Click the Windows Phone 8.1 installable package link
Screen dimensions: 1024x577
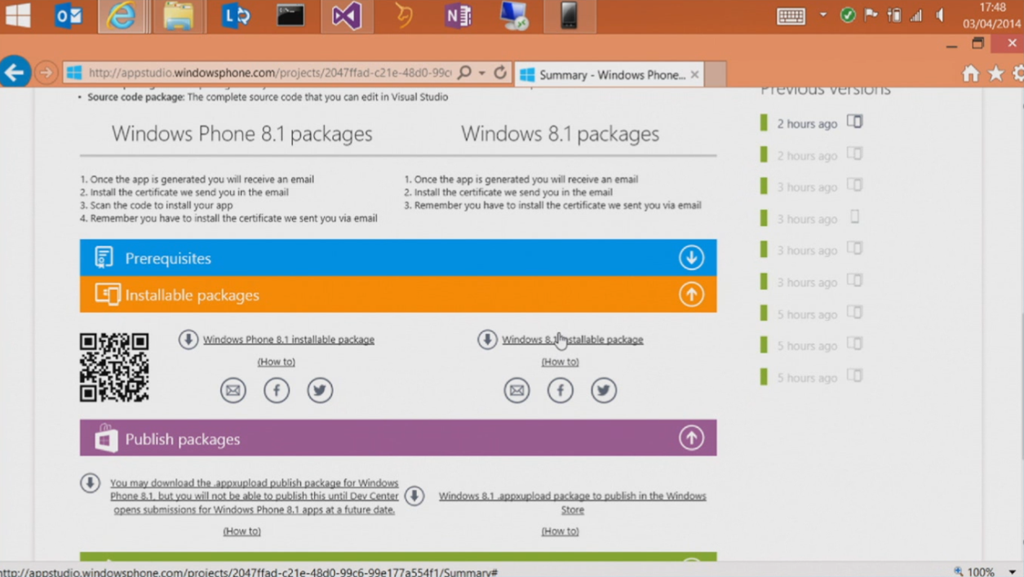(x=289, y=339)
